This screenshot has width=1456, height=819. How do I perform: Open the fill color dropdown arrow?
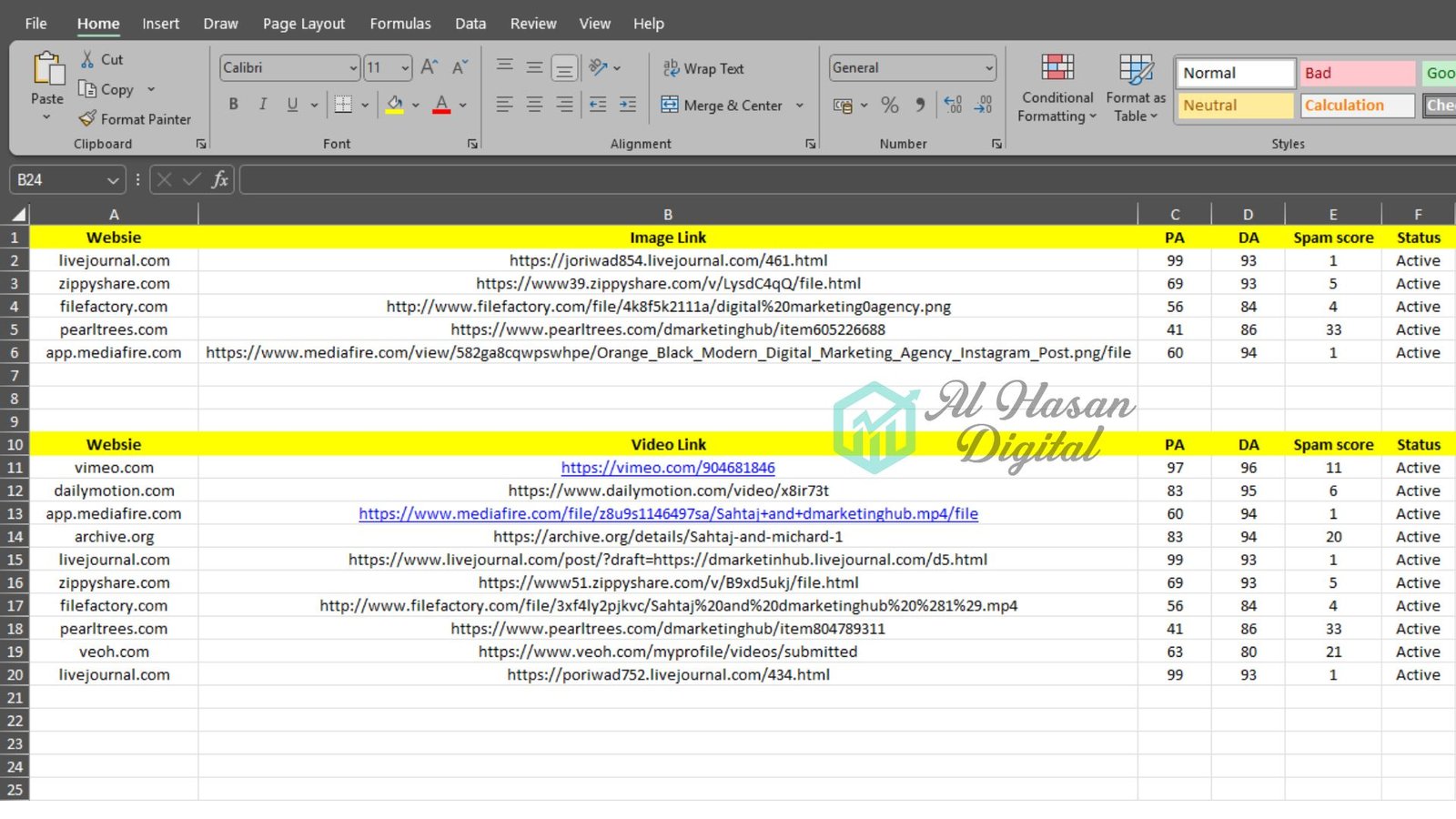416,105
